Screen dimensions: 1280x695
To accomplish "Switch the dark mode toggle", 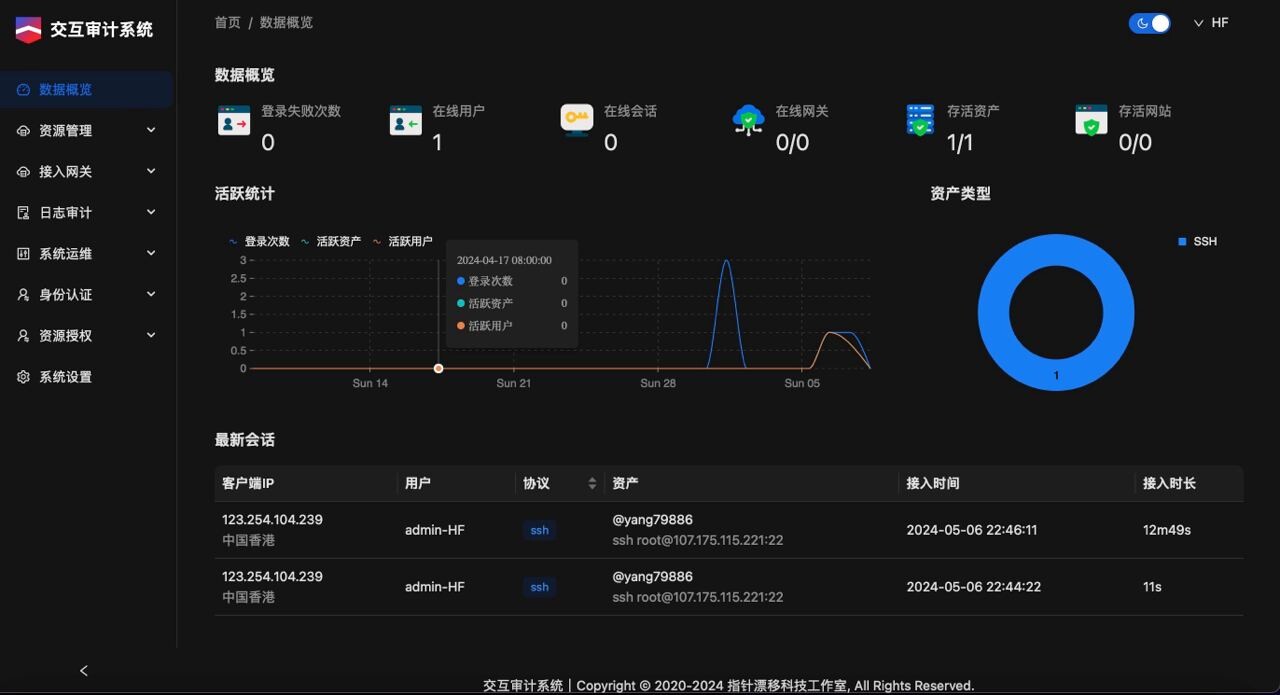I will [x=1149, y=22].
